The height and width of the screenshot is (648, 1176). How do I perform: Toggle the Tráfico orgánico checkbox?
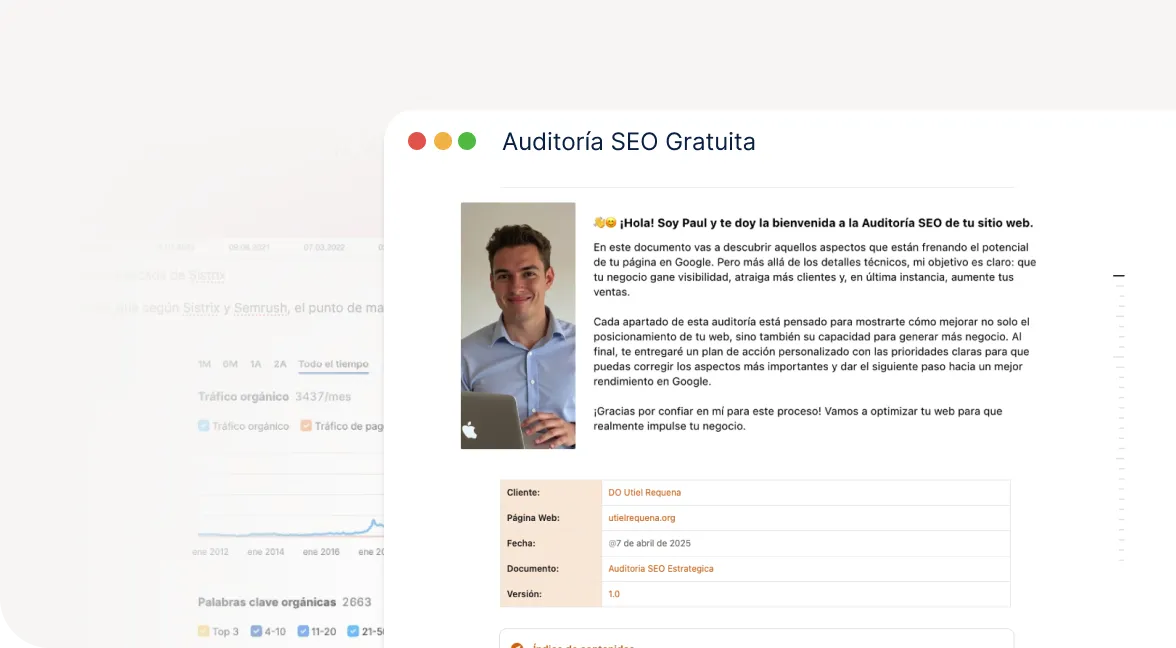click(x=204, y=426)
